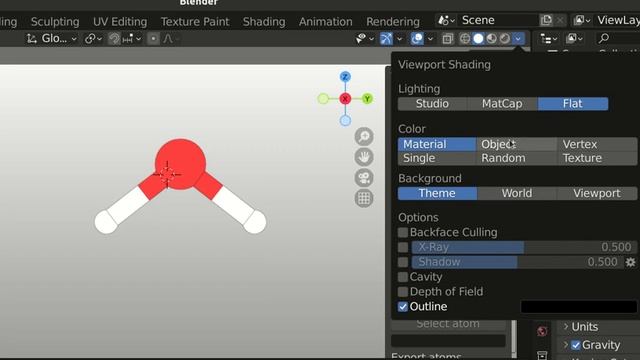Open the Sculpting workspace tab

pyautogui.click(x=55, y=22)
